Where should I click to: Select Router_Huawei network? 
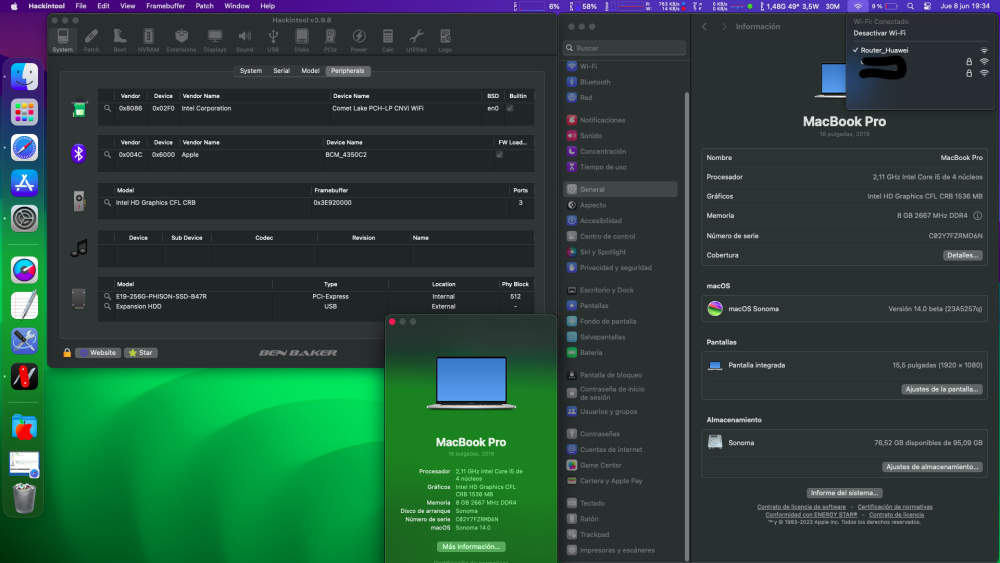921,50
